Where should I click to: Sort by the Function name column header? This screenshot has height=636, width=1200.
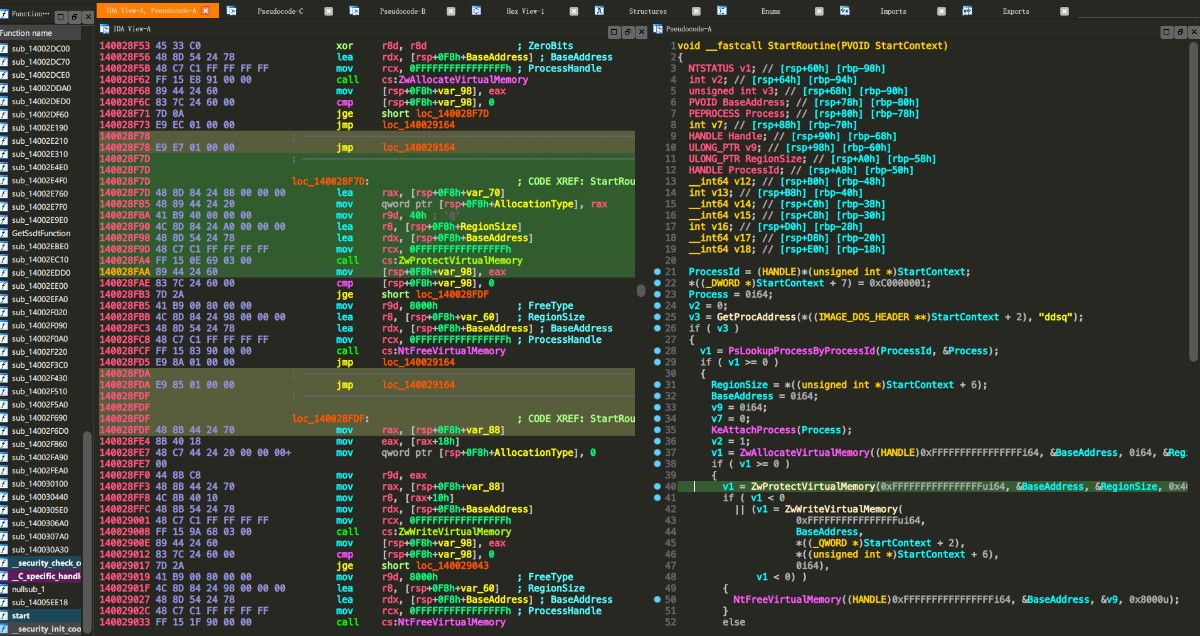pyautogui.click(x=40, y=34)
